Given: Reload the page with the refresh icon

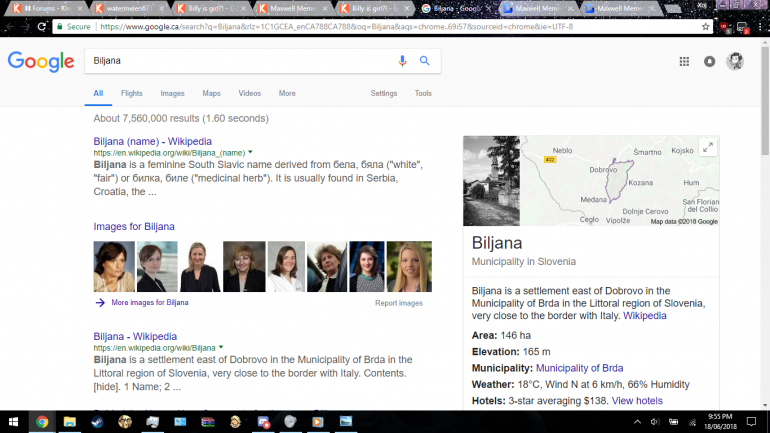Looking at the screenshot, I should [x=42, y=27].
